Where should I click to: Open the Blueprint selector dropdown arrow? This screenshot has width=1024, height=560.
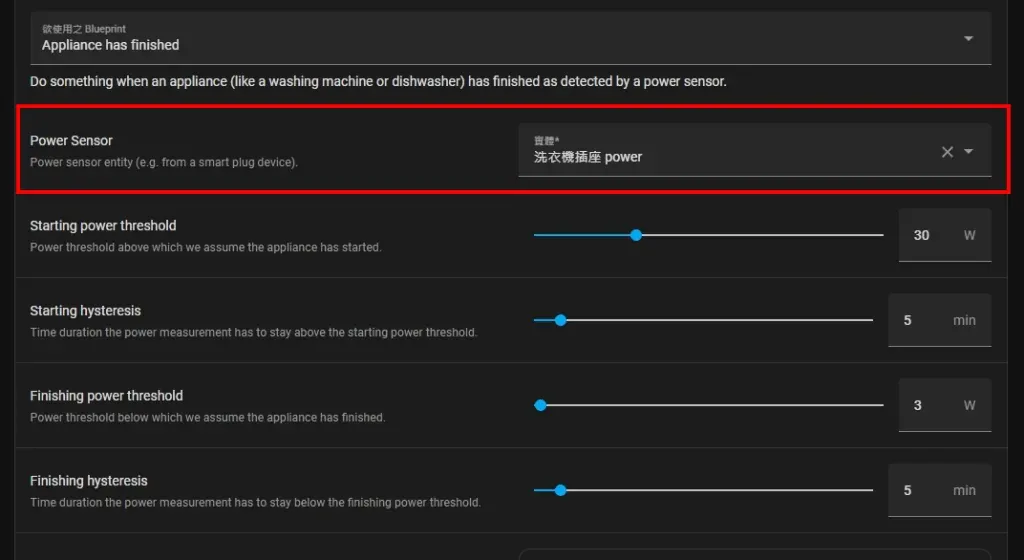tap(967, 38)
